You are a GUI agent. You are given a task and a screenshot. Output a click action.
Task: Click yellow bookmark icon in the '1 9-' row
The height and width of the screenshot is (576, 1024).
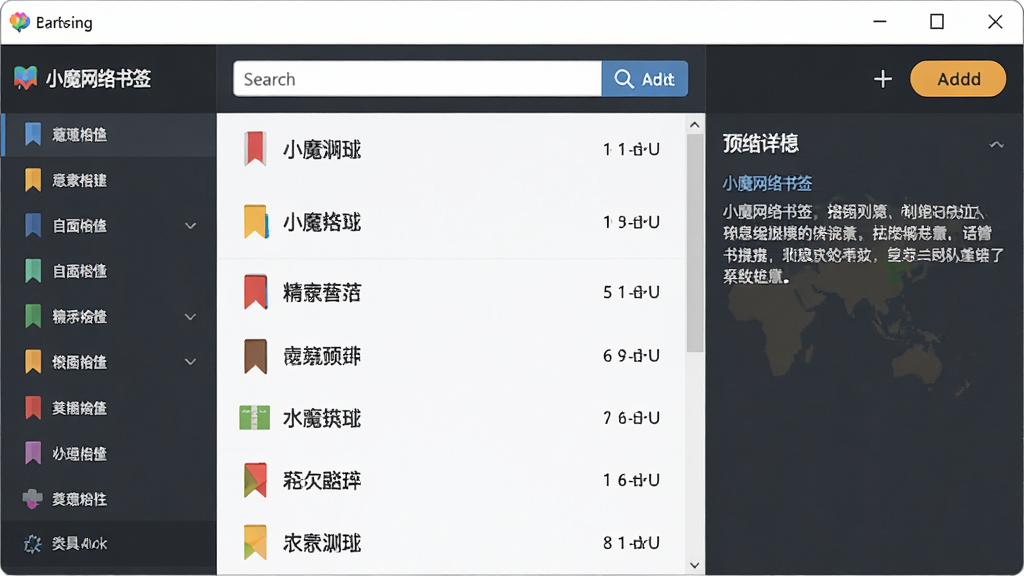pos(255,221)
